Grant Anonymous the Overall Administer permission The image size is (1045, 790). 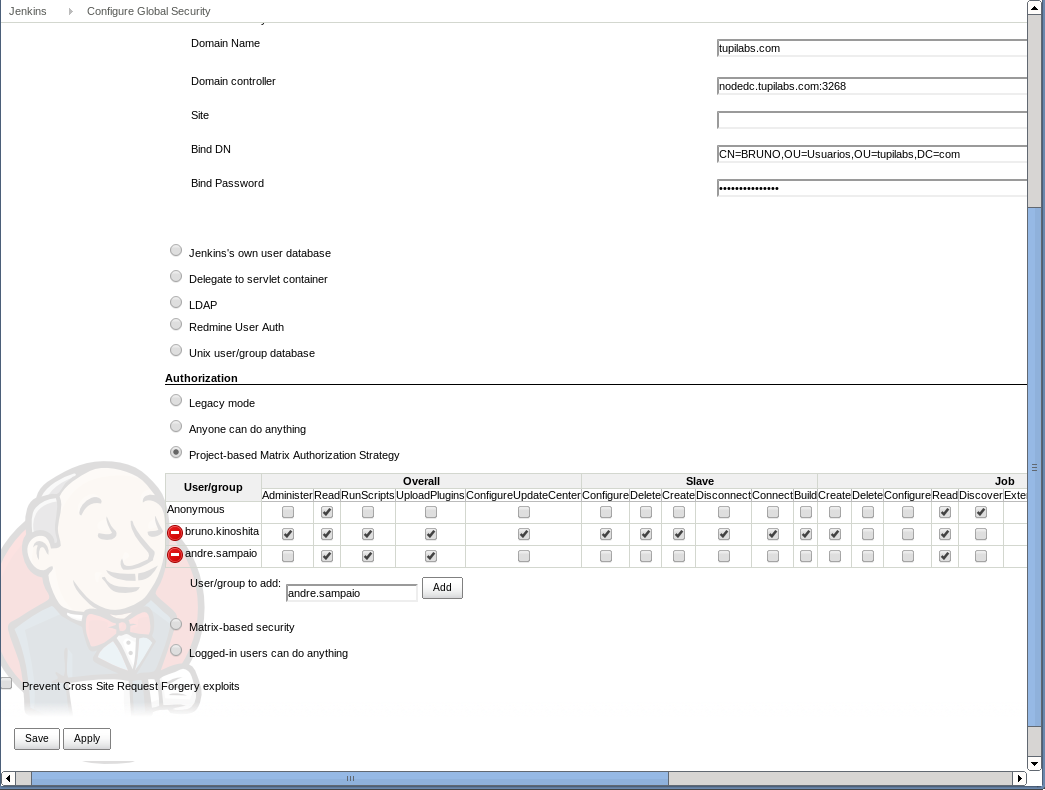coord(288,511)
